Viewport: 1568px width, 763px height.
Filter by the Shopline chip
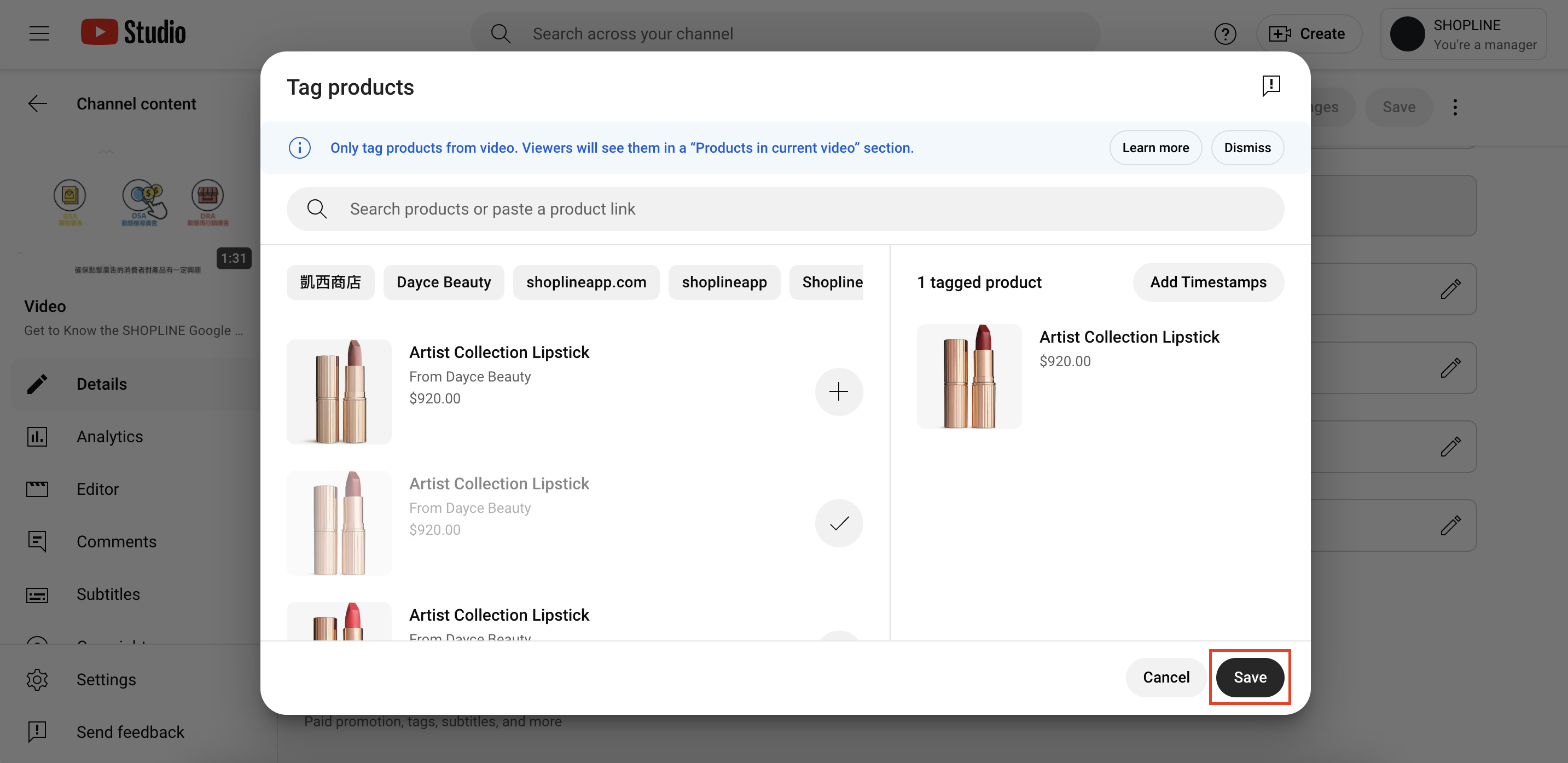(827, 282)
